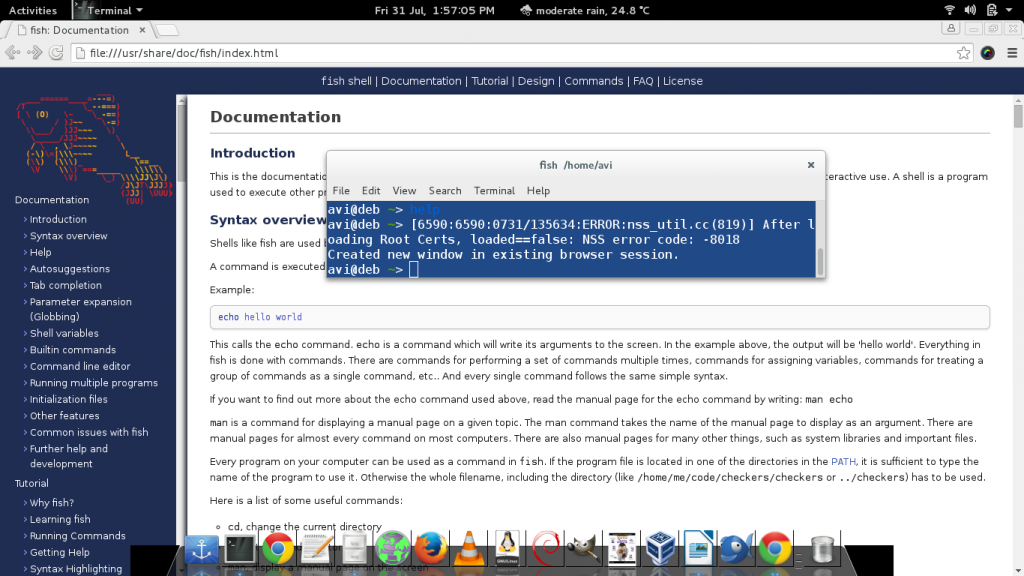This screenshot has width=1024, height=576.
Task: Open the terminal emulator dock icon
Action: [x=240, y=548]
